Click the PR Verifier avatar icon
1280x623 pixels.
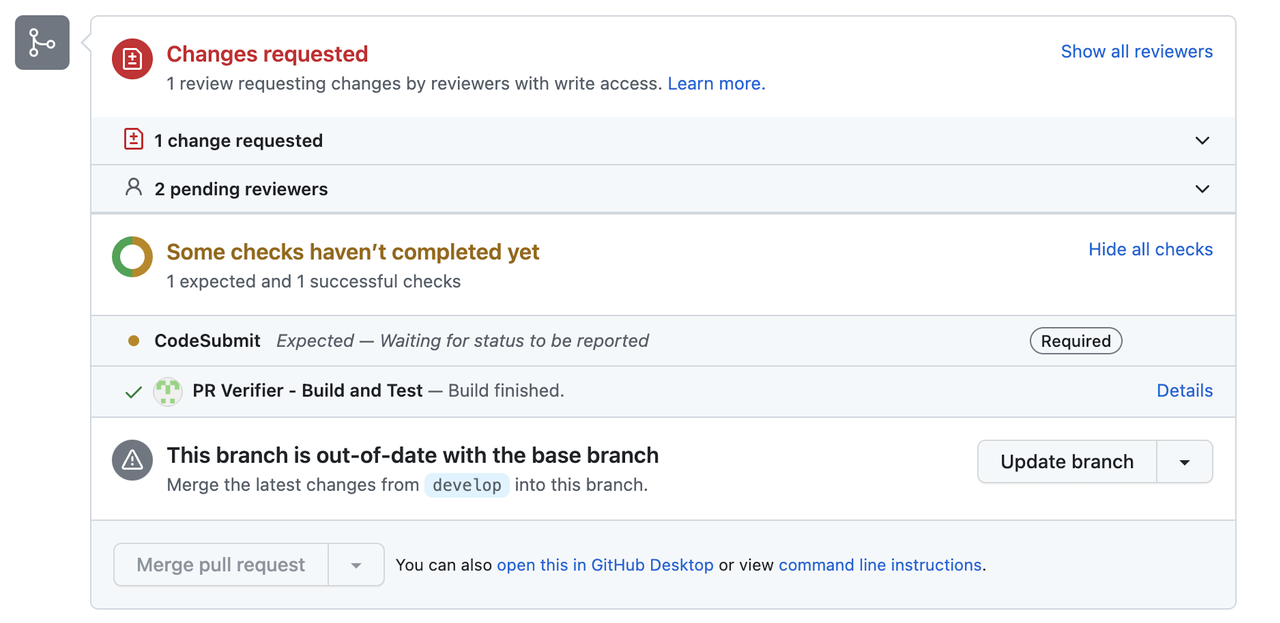168,391
